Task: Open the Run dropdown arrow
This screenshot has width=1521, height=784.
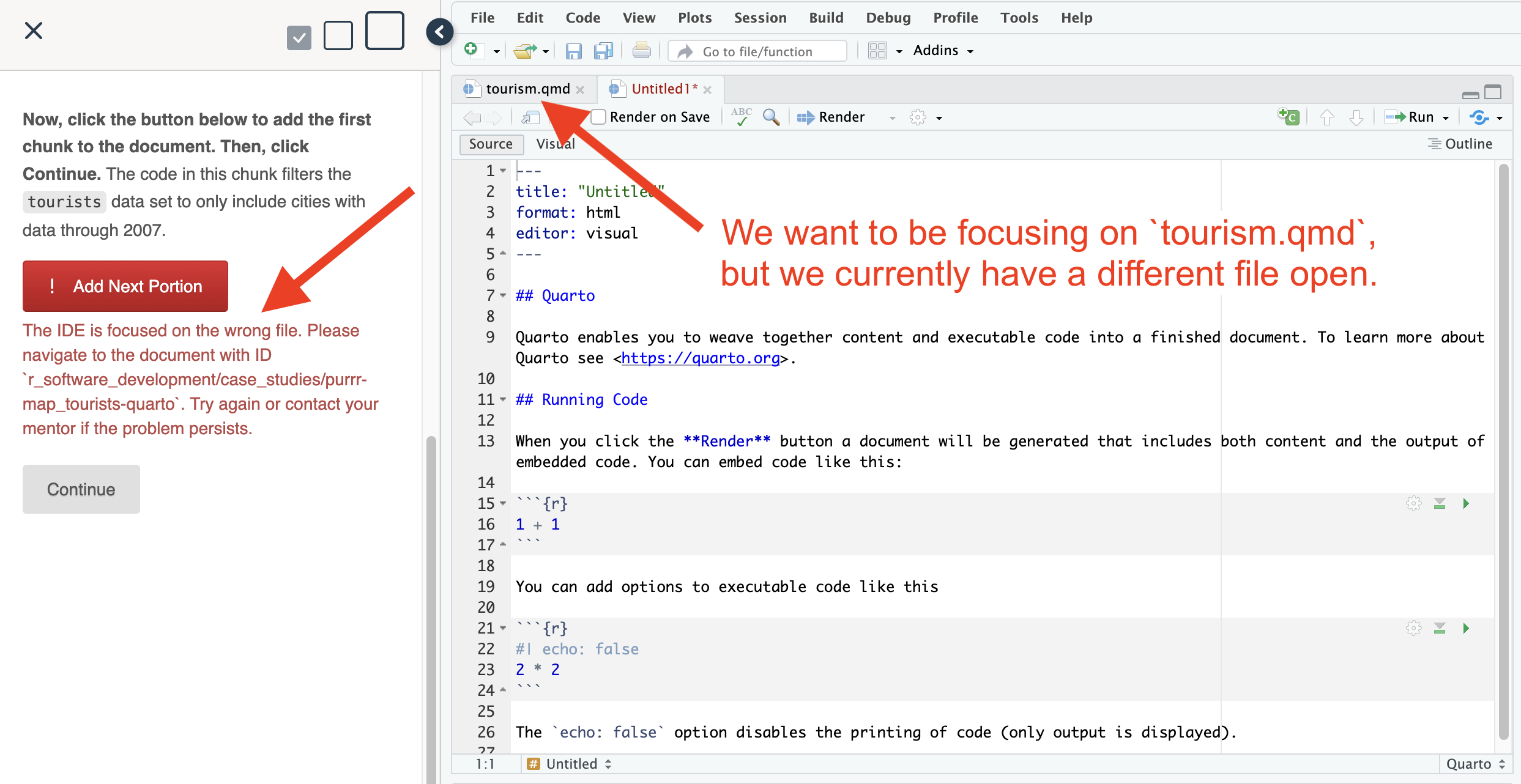Action: [1446, 117]
